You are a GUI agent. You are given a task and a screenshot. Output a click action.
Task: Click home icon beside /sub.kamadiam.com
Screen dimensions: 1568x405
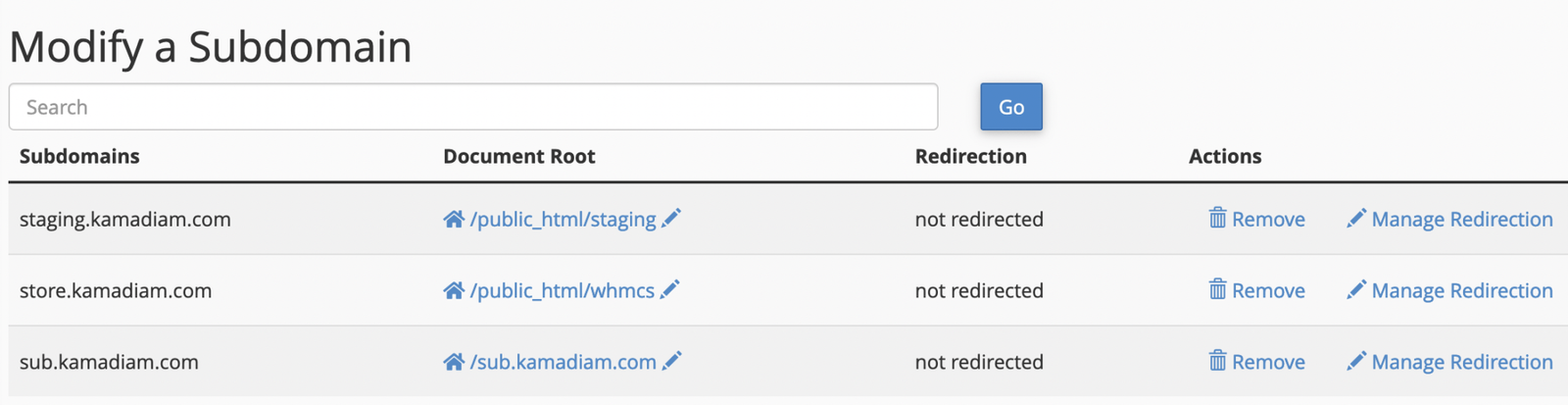453,362
